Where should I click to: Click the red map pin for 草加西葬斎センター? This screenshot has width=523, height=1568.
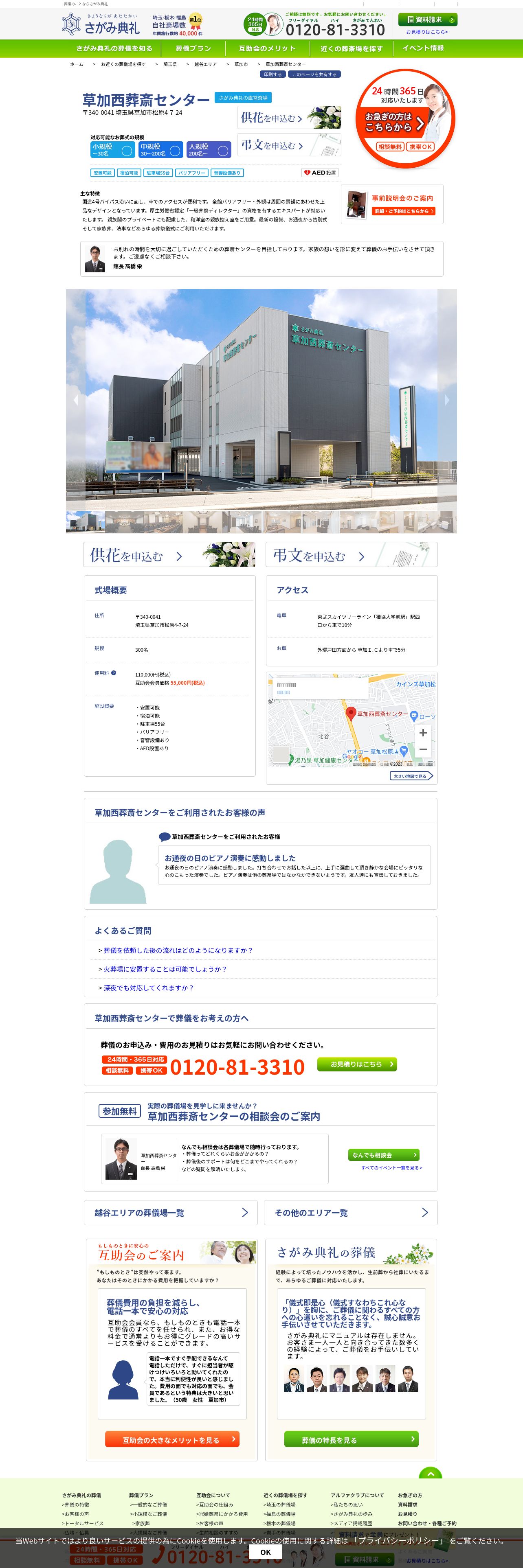click(x=351, y=714)
